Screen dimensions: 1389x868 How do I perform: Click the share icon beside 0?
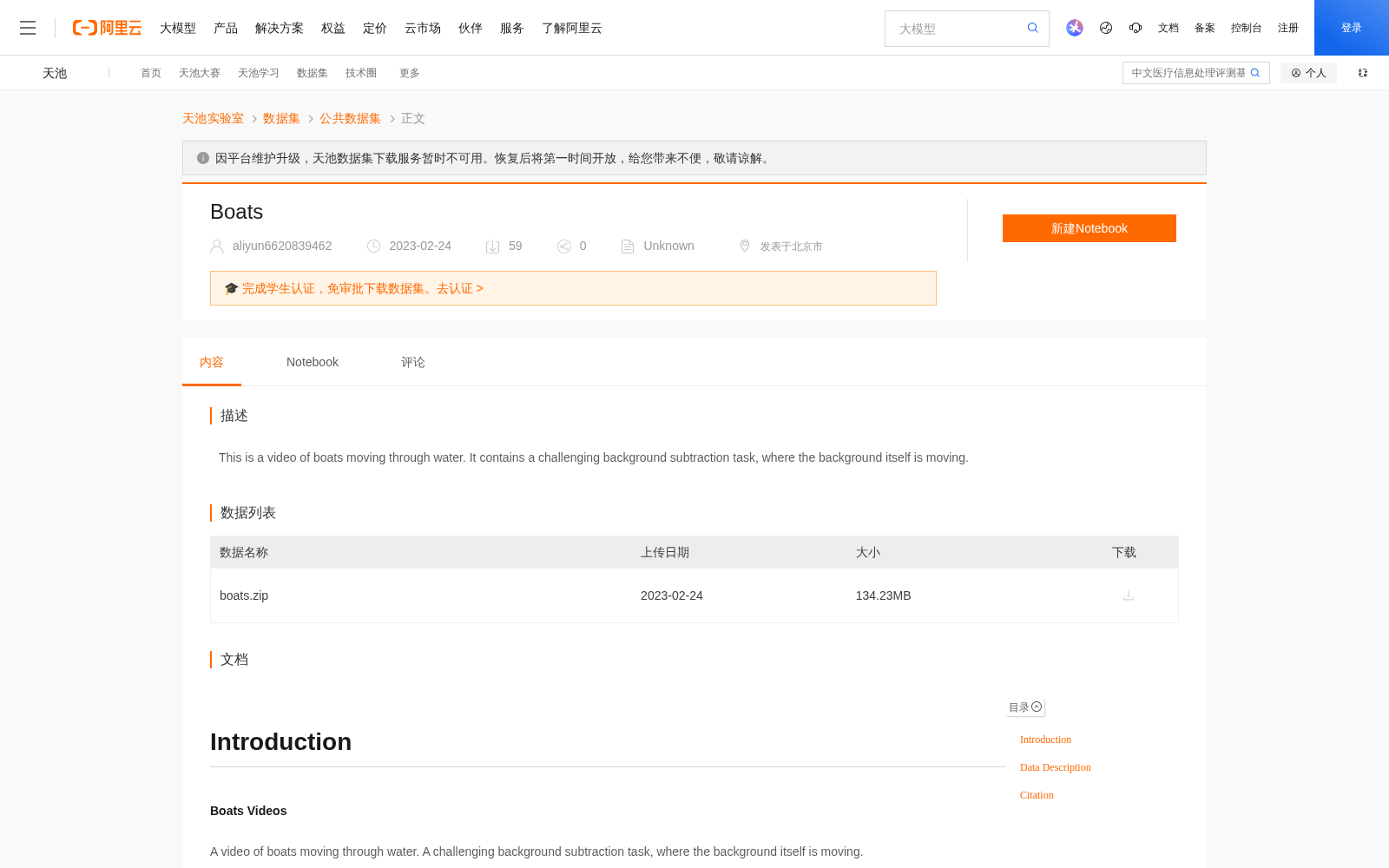[x=564, y=247]
